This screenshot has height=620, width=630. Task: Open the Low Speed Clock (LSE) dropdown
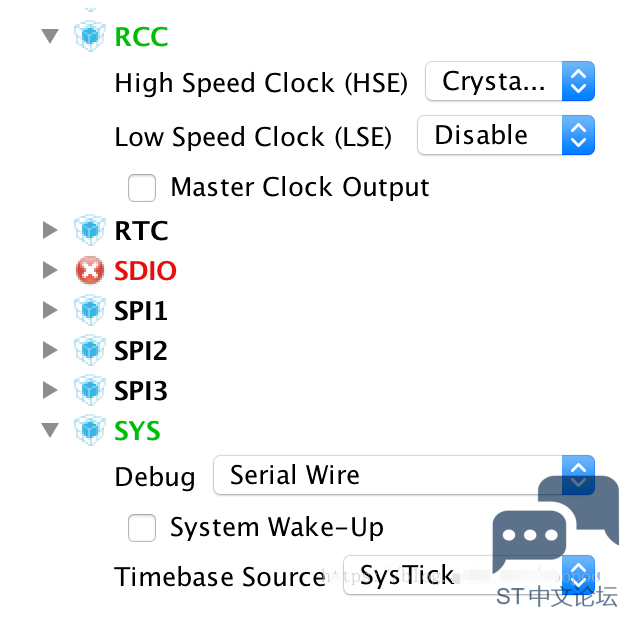[506, 135]
